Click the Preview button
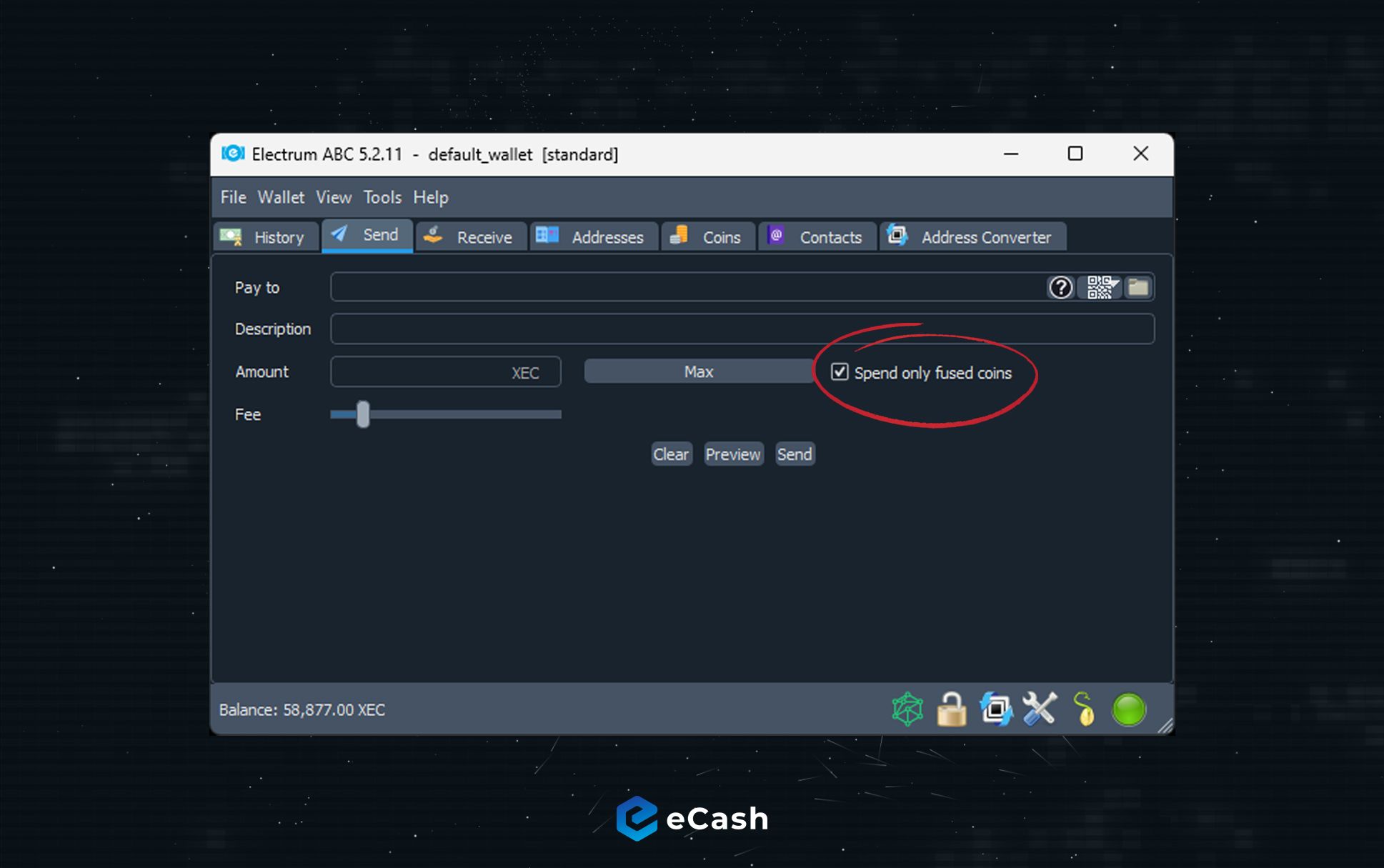 733,454
